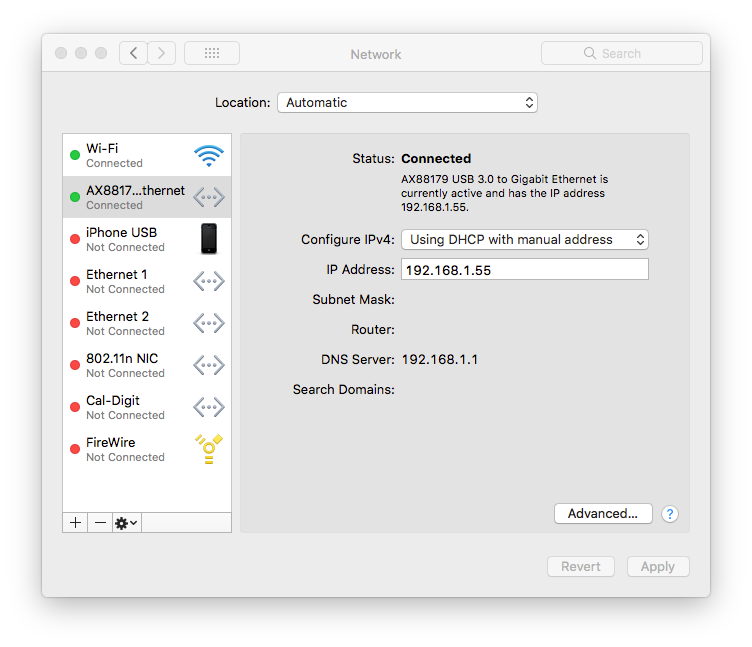Click the red status dot for iPhone USB
The width and height of the screenshot is (752, 647).
pyautogui.click(x=75, y=239)
